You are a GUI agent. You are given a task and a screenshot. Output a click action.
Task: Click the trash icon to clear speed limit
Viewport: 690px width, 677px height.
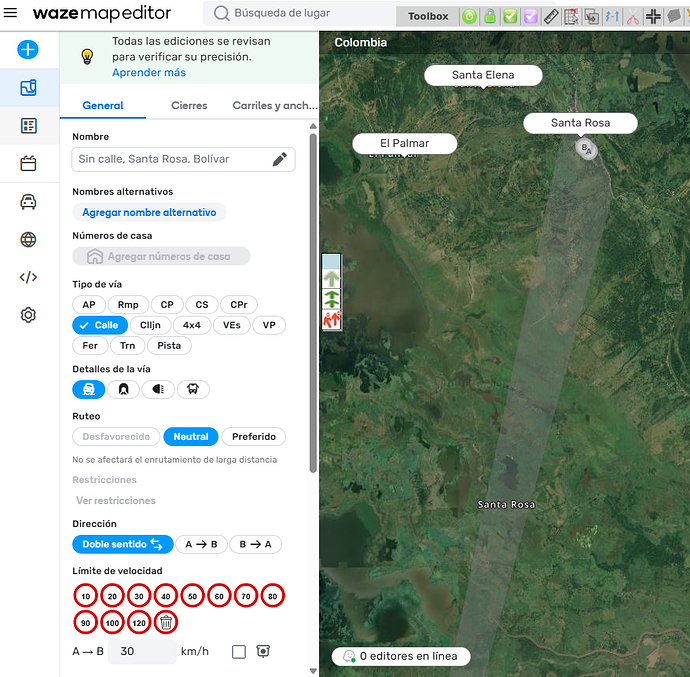pyautogui.click(x=167, y=622)
